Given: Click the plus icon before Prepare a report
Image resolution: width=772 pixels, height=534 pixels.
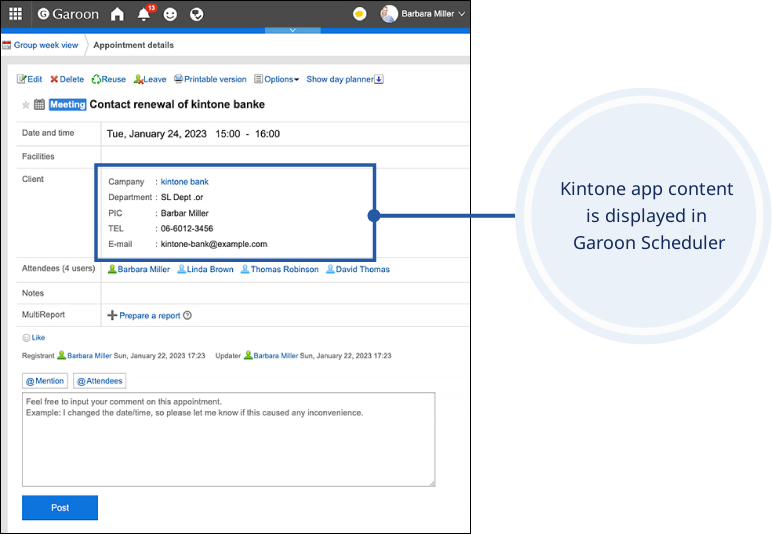Looking at the screenshot, I should [112, 315].
